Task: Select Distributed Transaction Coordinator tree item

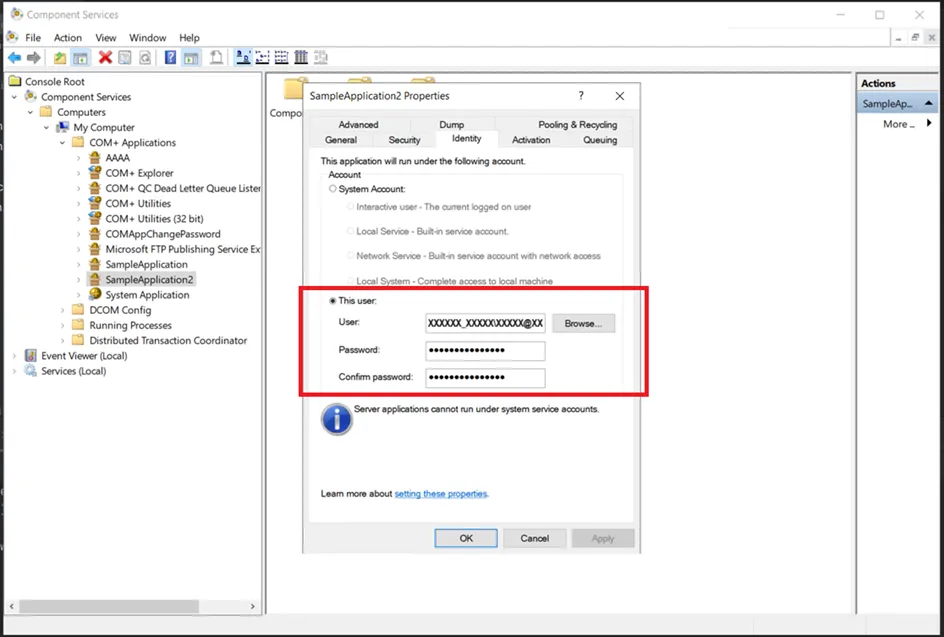Action: 168,340
